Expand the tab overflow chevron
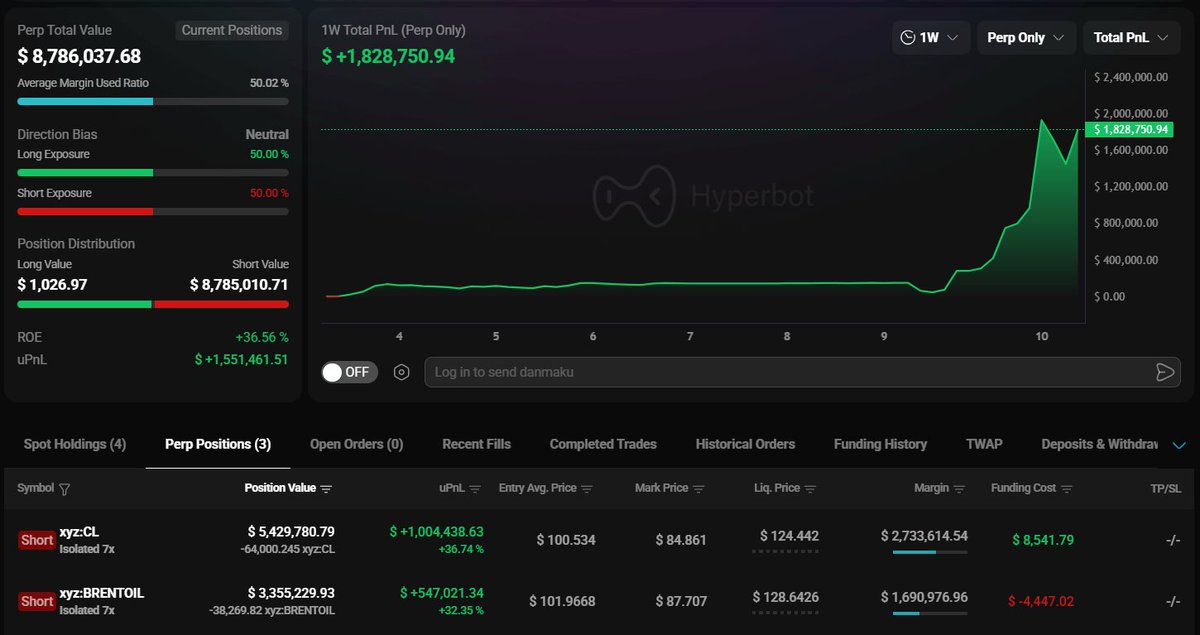1200x635 pixels. [x=1178, y=445]
